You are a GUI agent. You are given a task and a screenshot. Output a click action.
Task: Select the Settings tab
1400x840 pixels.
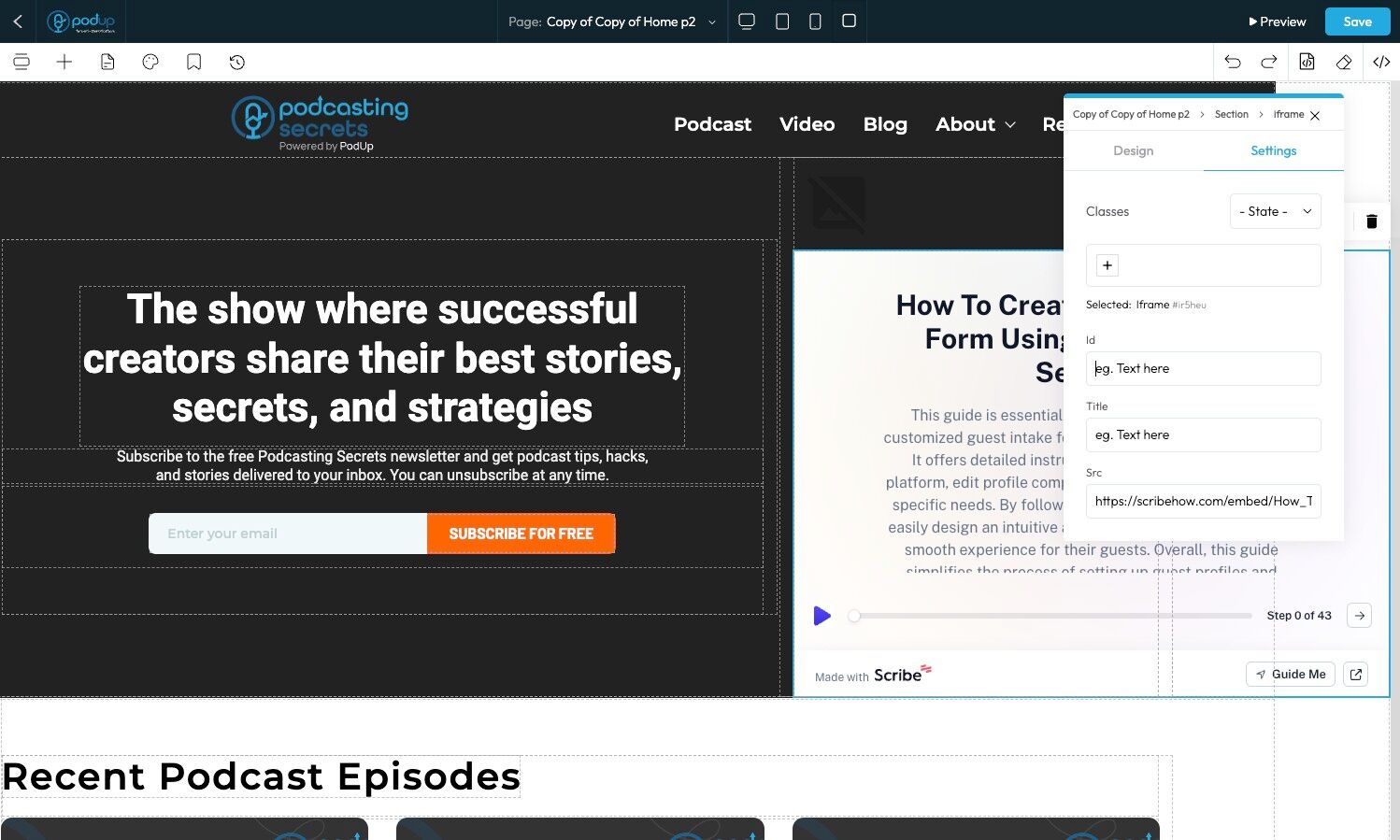(1274, 150)
